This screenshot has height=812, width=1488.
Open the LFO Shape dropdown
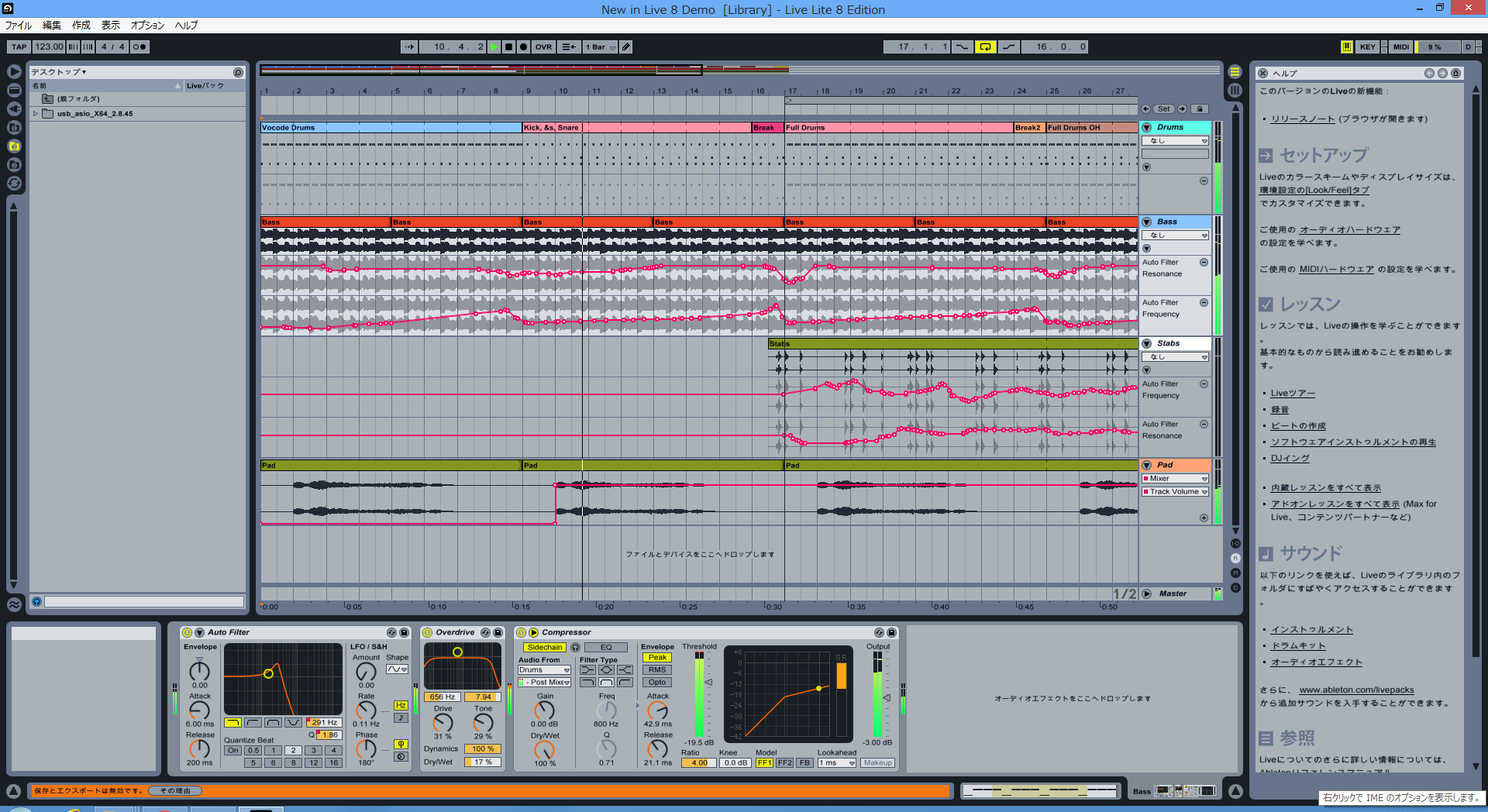[397, 669]
